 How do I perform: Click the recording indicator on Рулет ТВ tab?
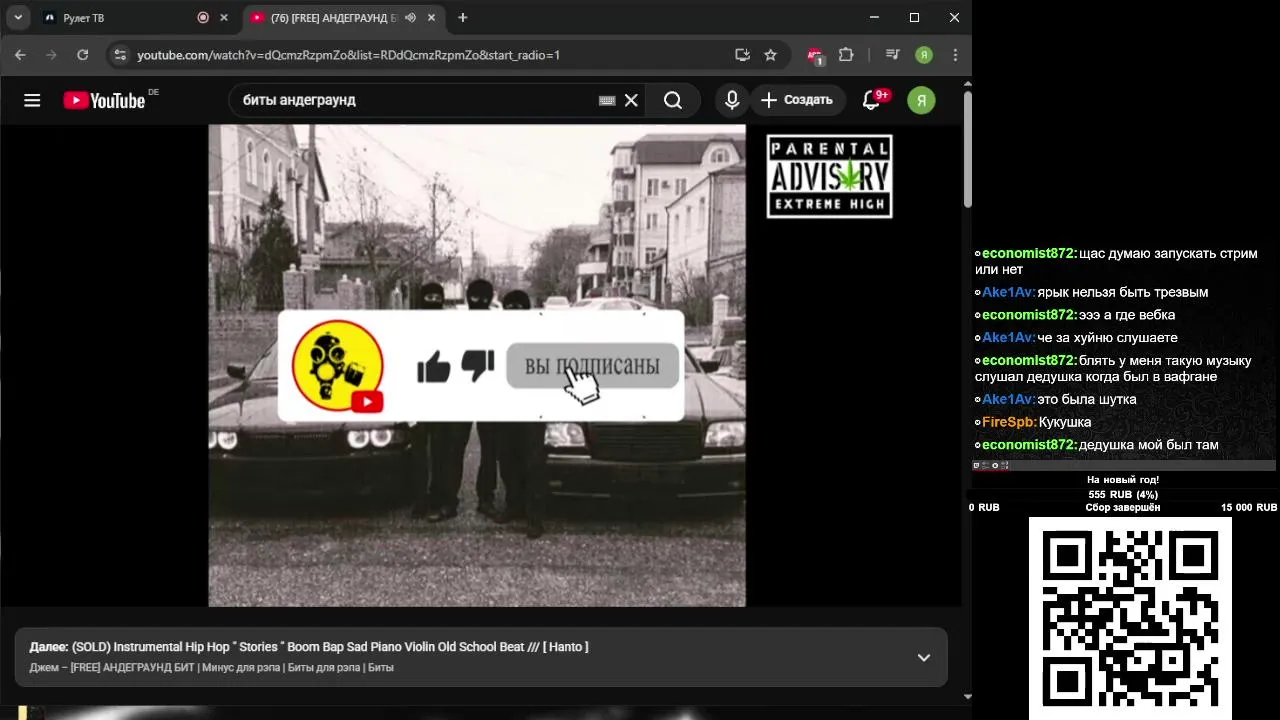click(203, 18)
